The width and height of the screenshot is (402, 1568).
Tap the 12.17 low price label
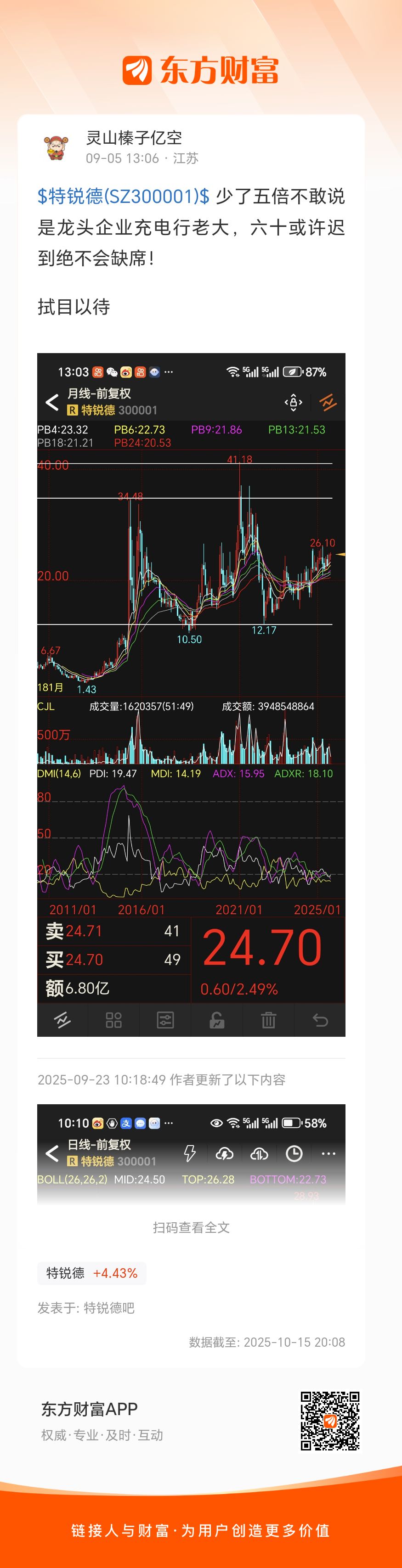pos(264,630)
